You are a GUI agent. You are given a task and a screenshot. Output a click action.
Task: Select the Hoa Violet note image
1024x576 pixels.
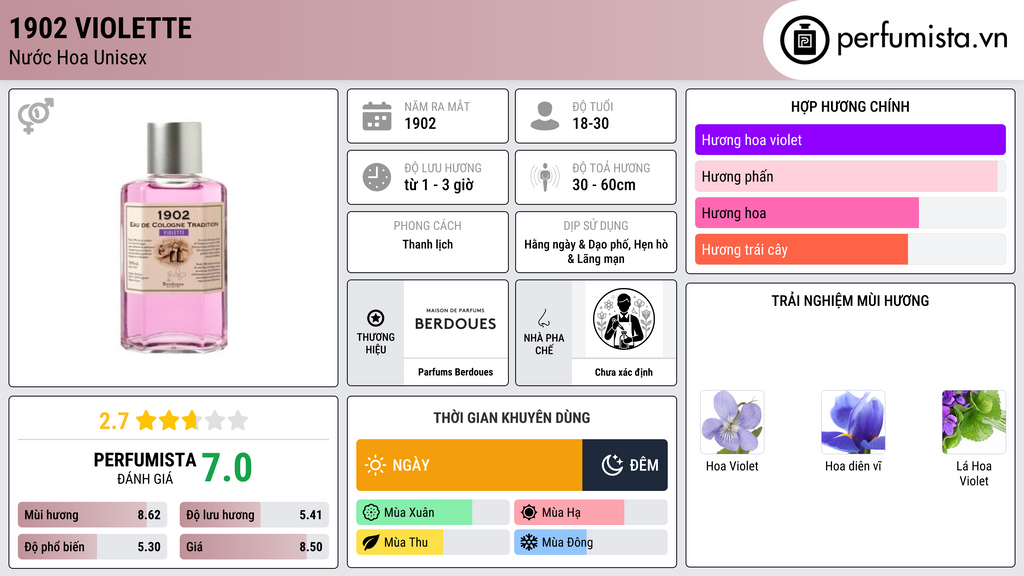tap(732, 423)
